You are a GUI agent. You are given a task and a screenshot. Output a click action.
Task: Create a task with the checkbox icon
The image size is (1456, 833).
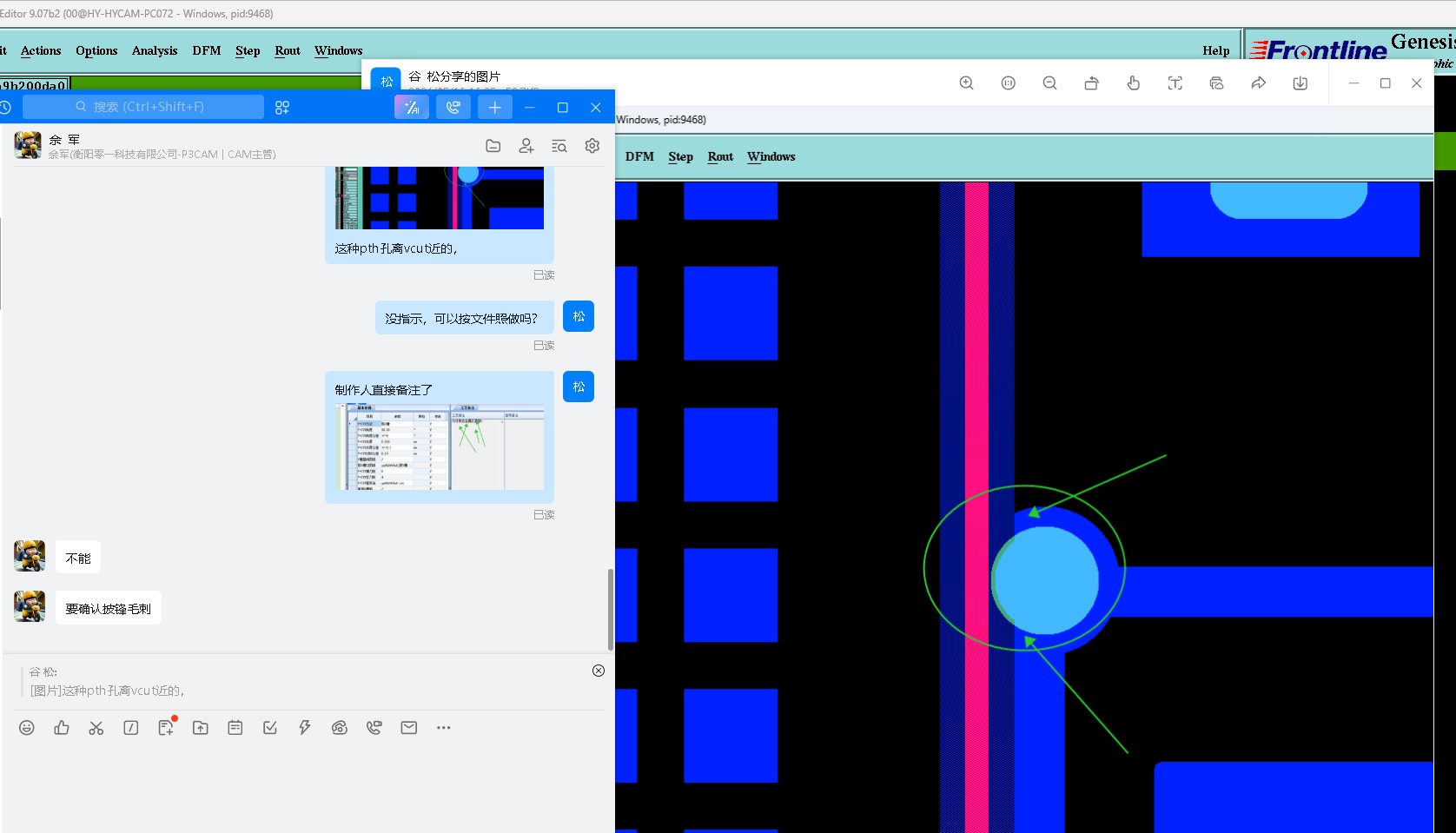pos(270,728)
